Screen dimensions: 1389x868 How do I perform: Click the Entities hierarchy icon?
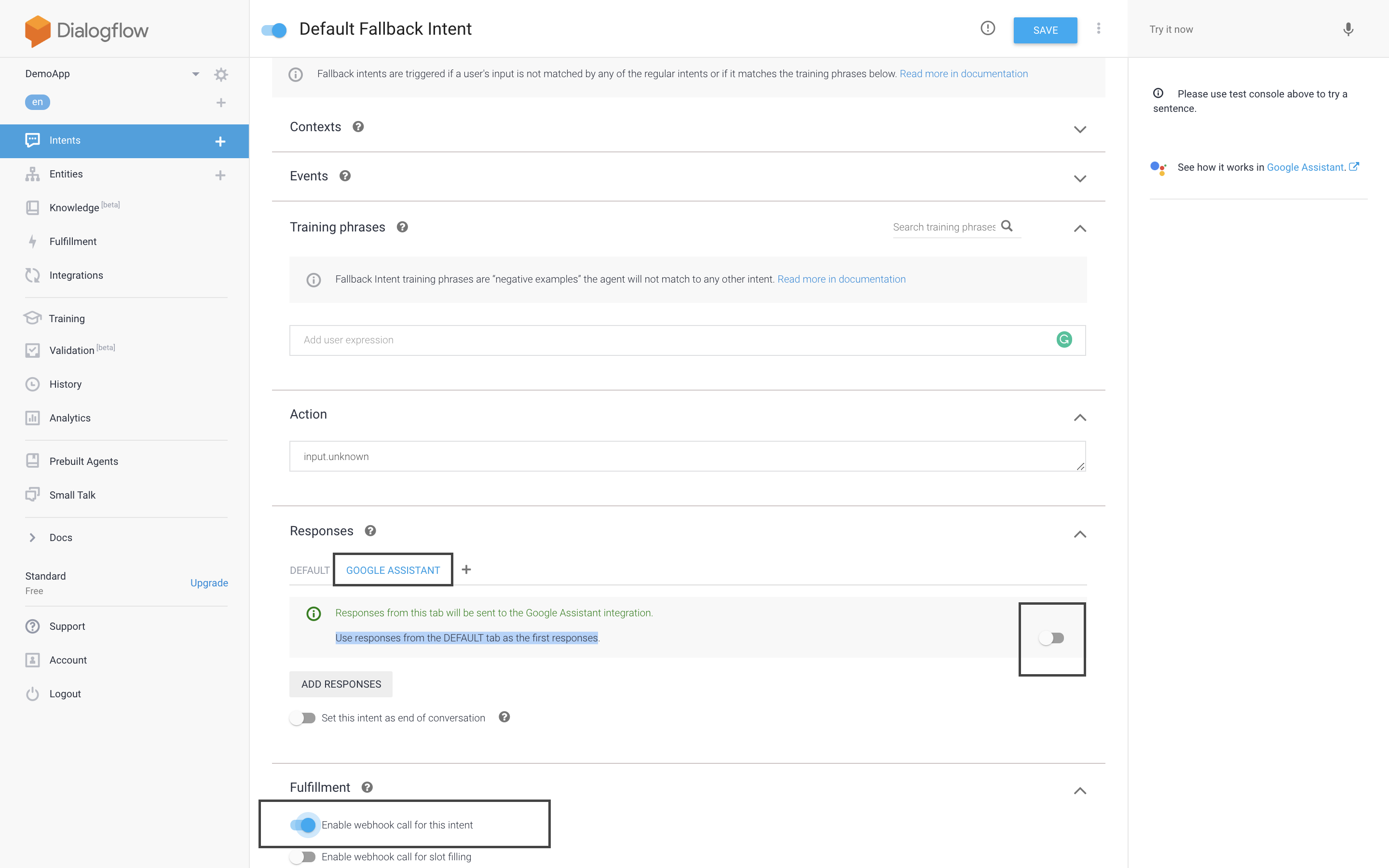(33, 174)
